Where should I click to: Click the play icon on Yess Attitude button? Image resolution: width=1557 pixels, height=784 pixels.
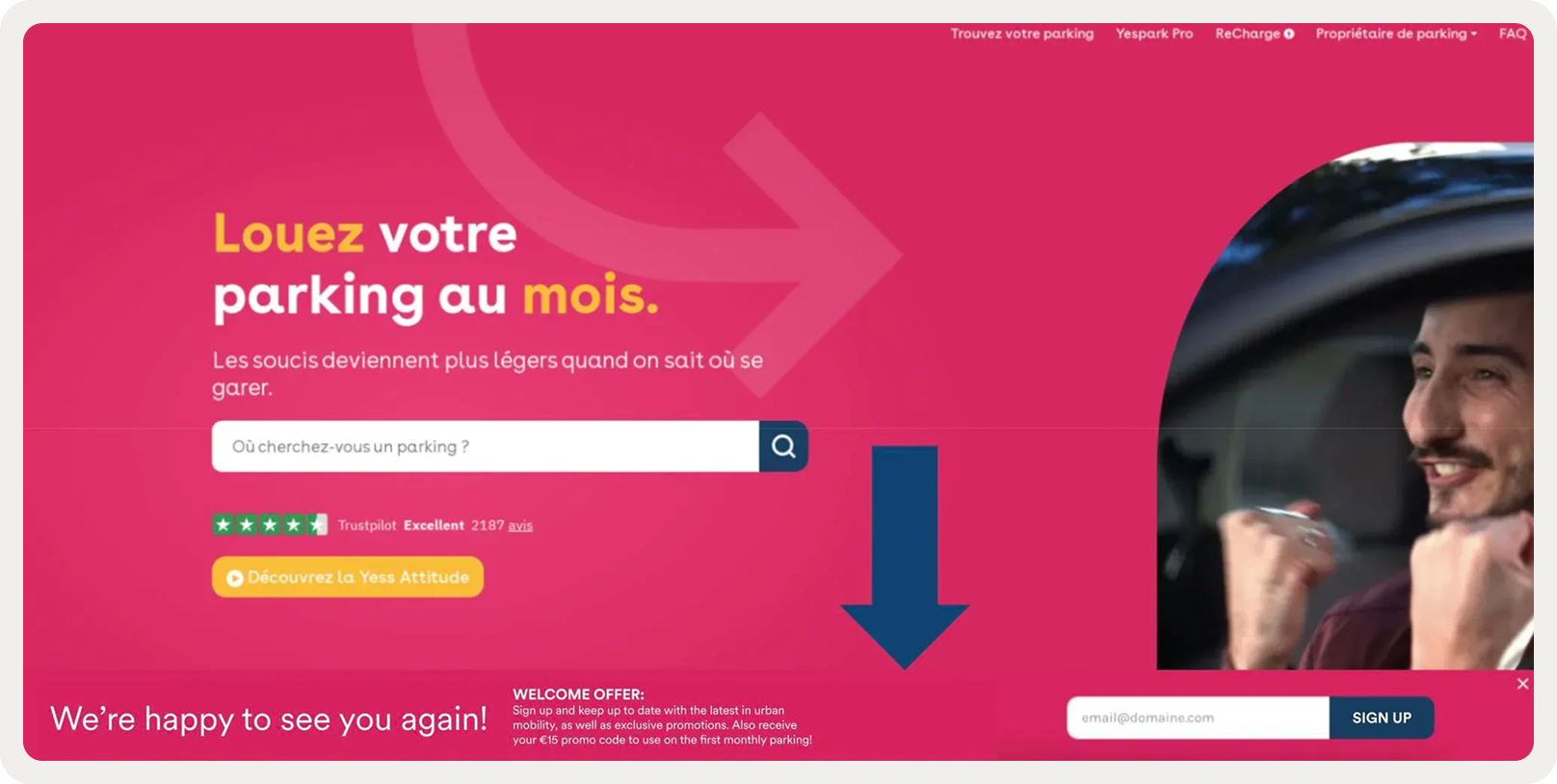coord(234,578)
